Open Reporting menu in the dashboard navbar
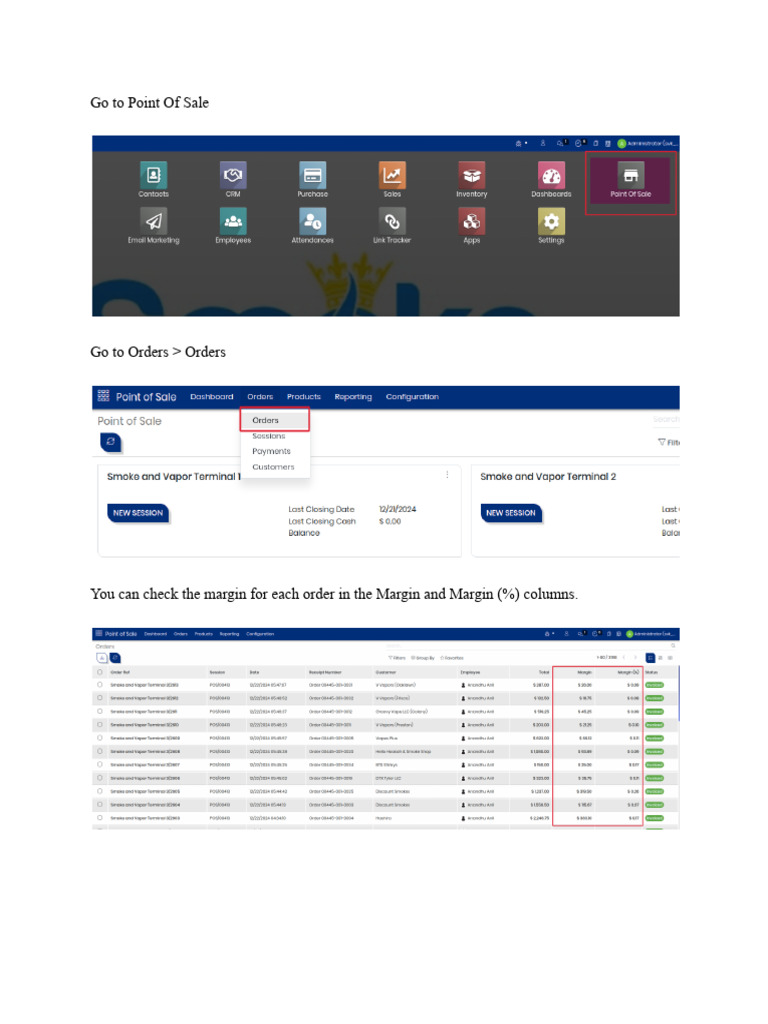The height and width of the screenshot is (1024, 768). click(x=353, y=396)
